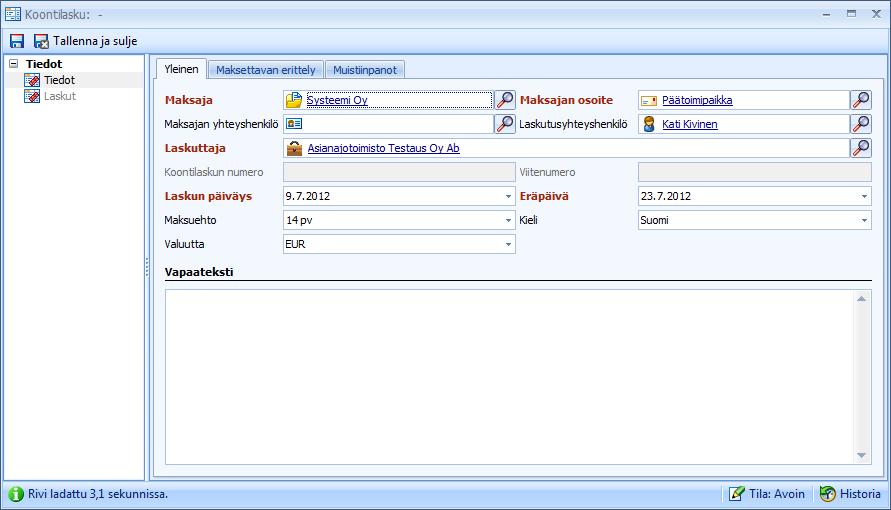Image resolution: width=891 pixels, height=510 pixels.
Task: Click the blue floppy disk save icon
Action: 17,41
